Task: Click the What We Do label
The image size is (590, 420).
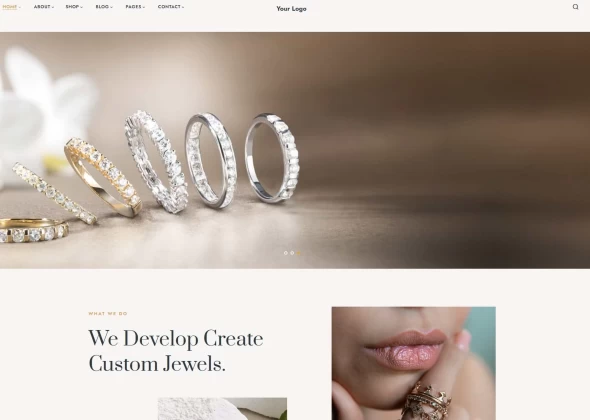Action: [108, 313]
